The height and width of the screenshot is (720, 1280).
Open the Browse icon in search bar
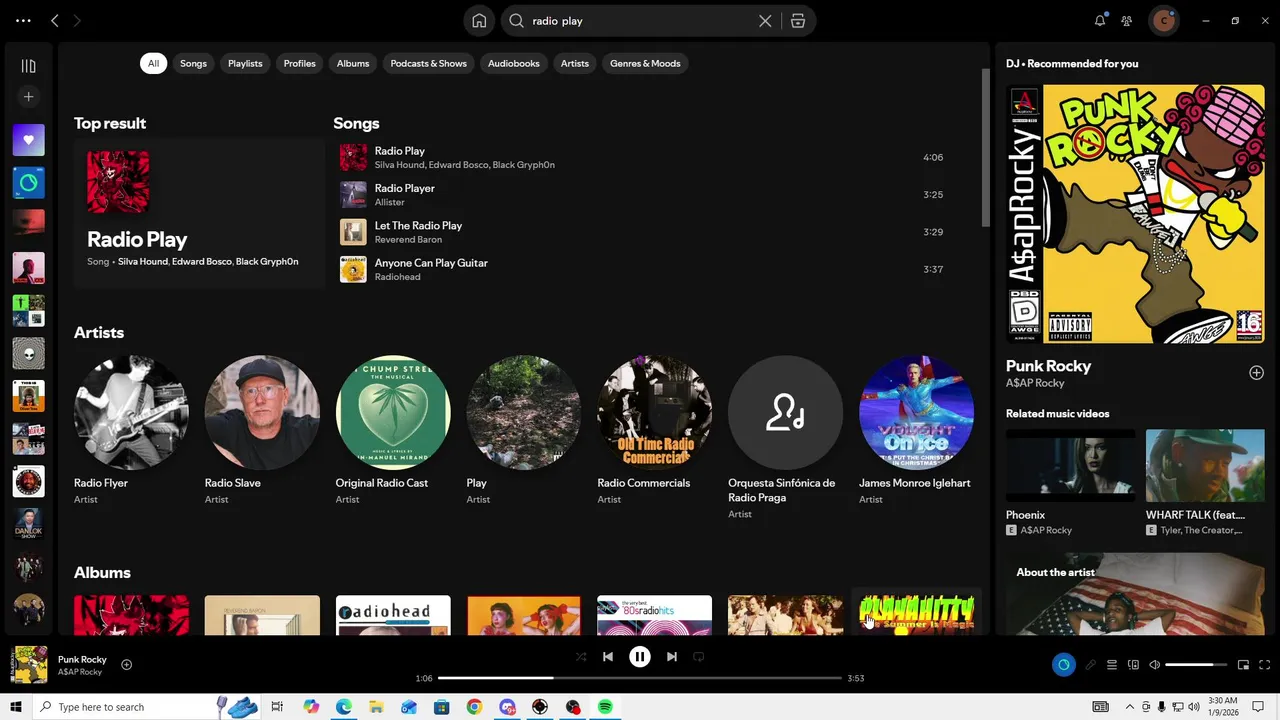pyautogui.click(x=797, y=21)
